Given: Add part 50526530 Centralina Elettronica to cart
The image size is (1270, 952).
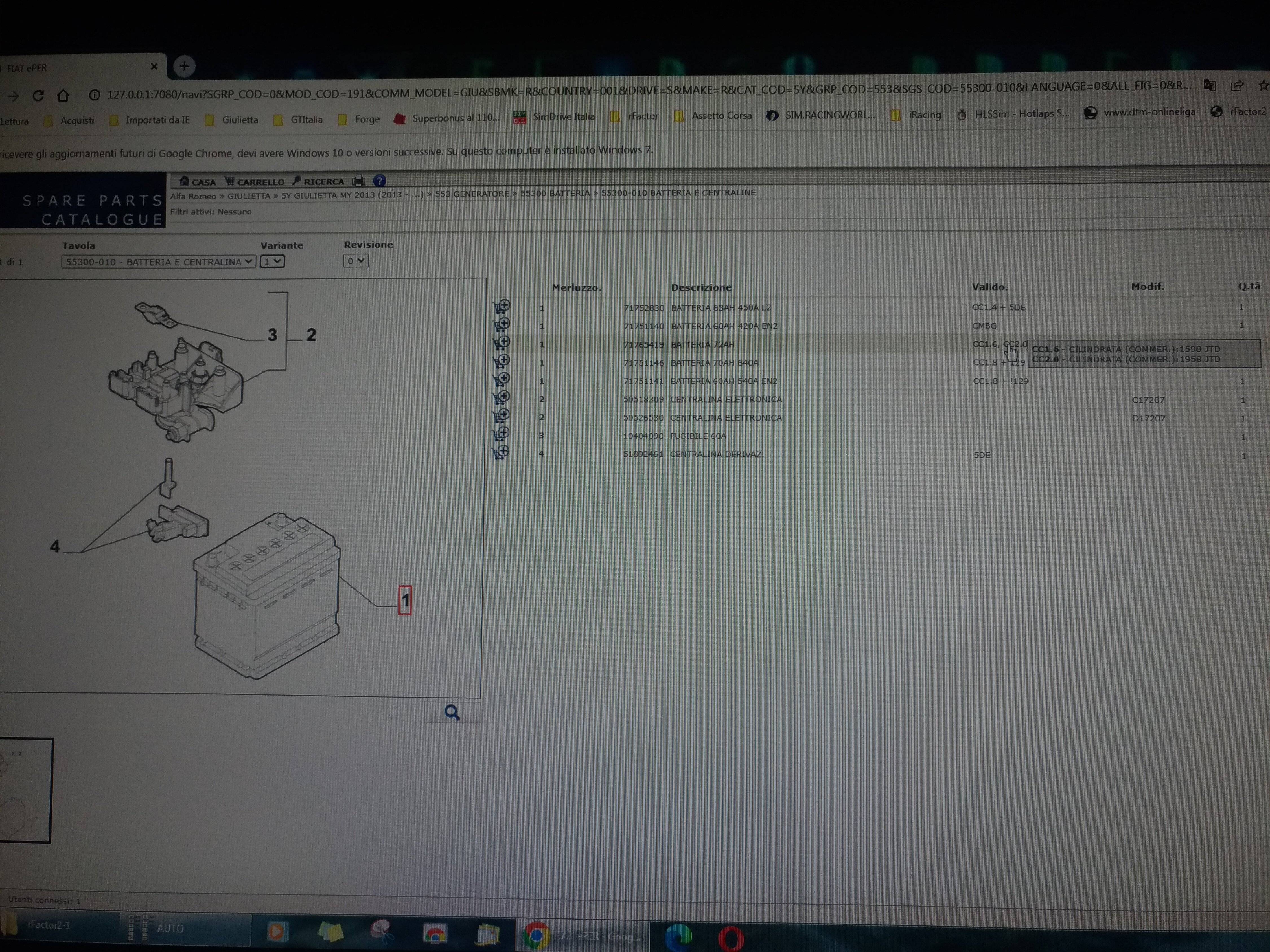Looking at the screenshot, I should point(501,415).
